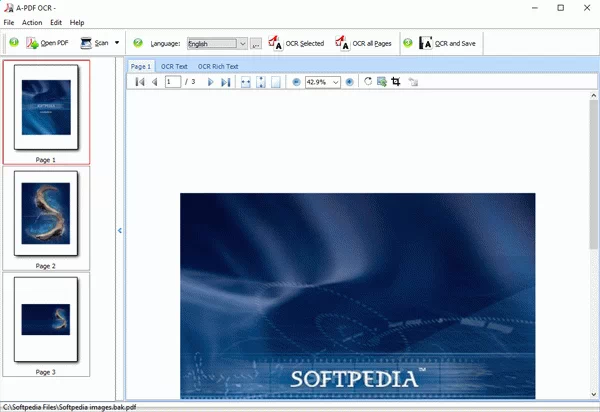Click the preview scroll down arrow
600x412 pixels.
(x=593, y=394)
